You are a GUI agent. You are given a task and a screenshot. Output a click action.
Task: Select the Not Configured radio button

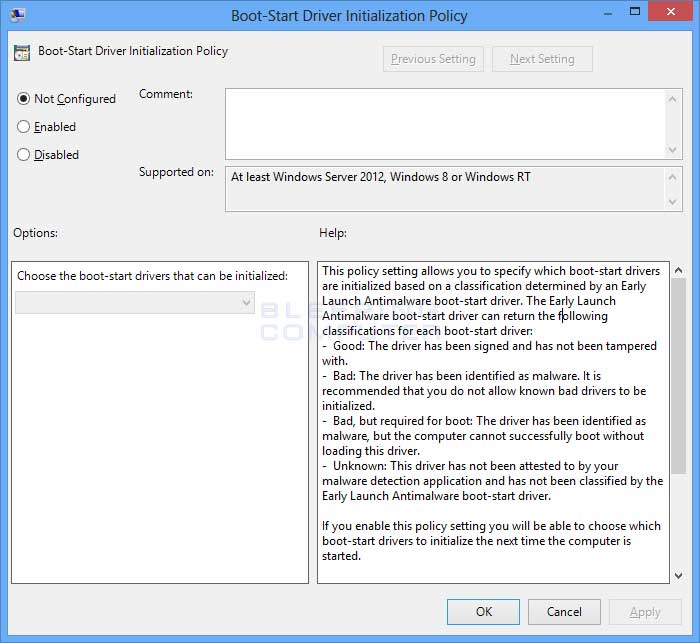(24, 99)
